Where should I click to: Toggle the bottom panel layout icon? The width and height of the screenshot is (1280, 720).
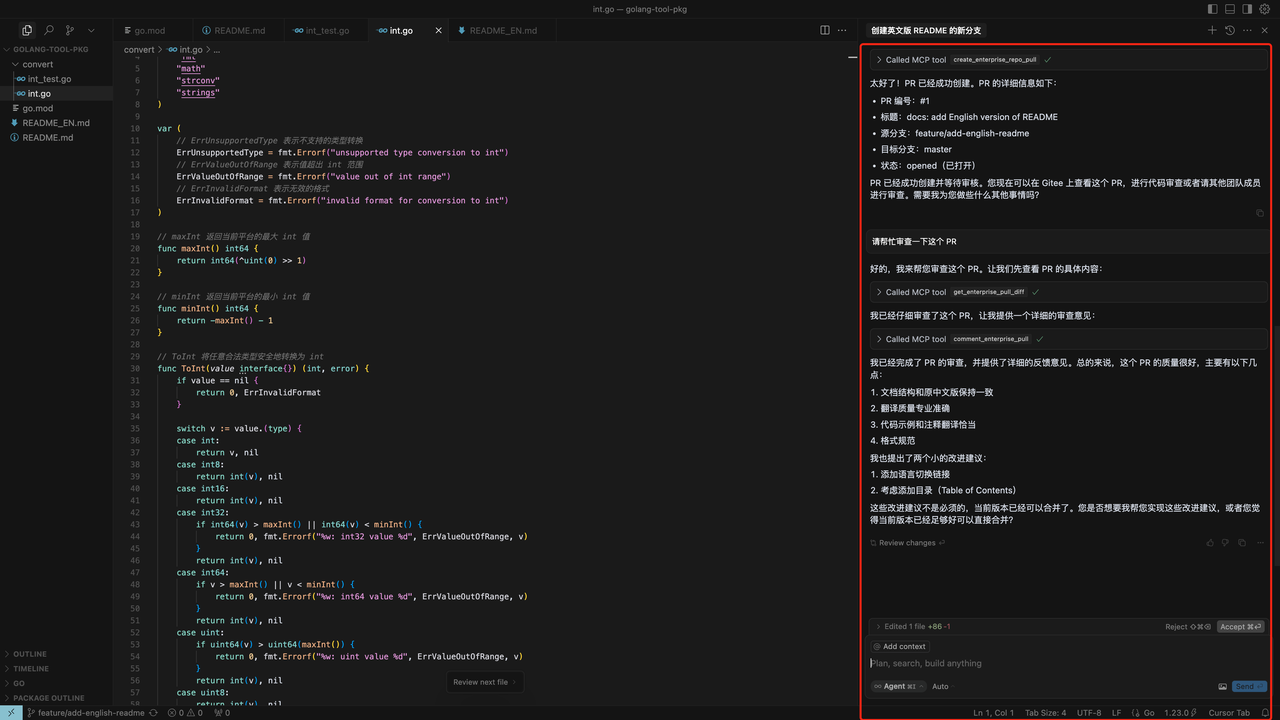[x=1231, y=9]
